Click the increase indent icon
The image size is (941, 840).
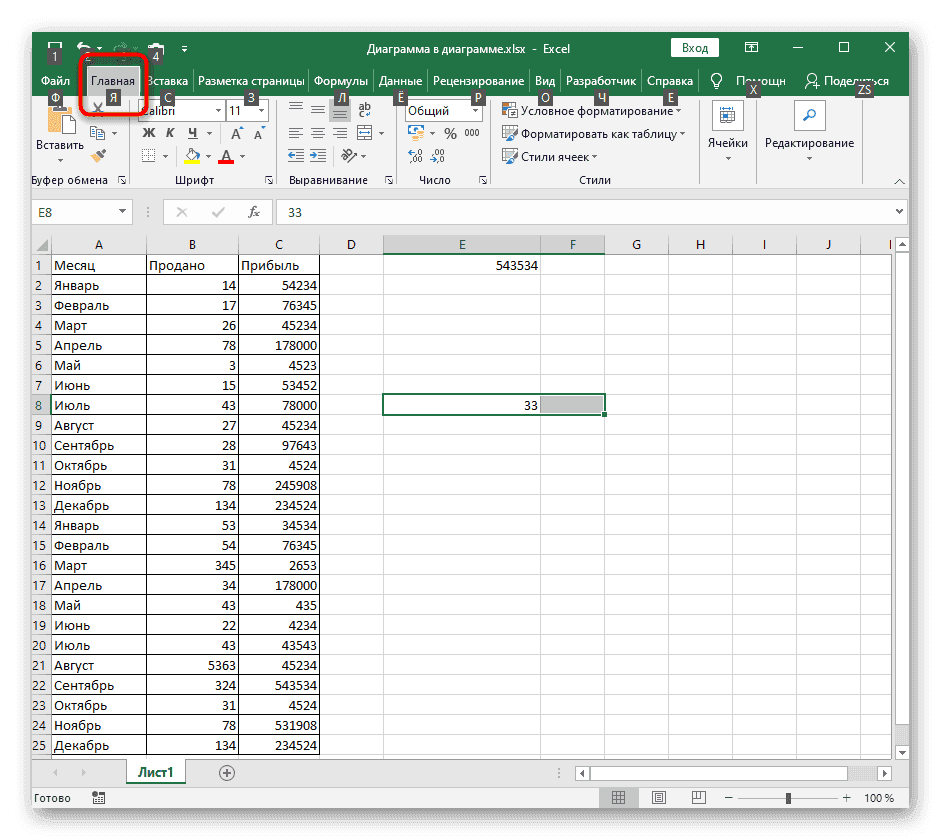tap(318, 155)
